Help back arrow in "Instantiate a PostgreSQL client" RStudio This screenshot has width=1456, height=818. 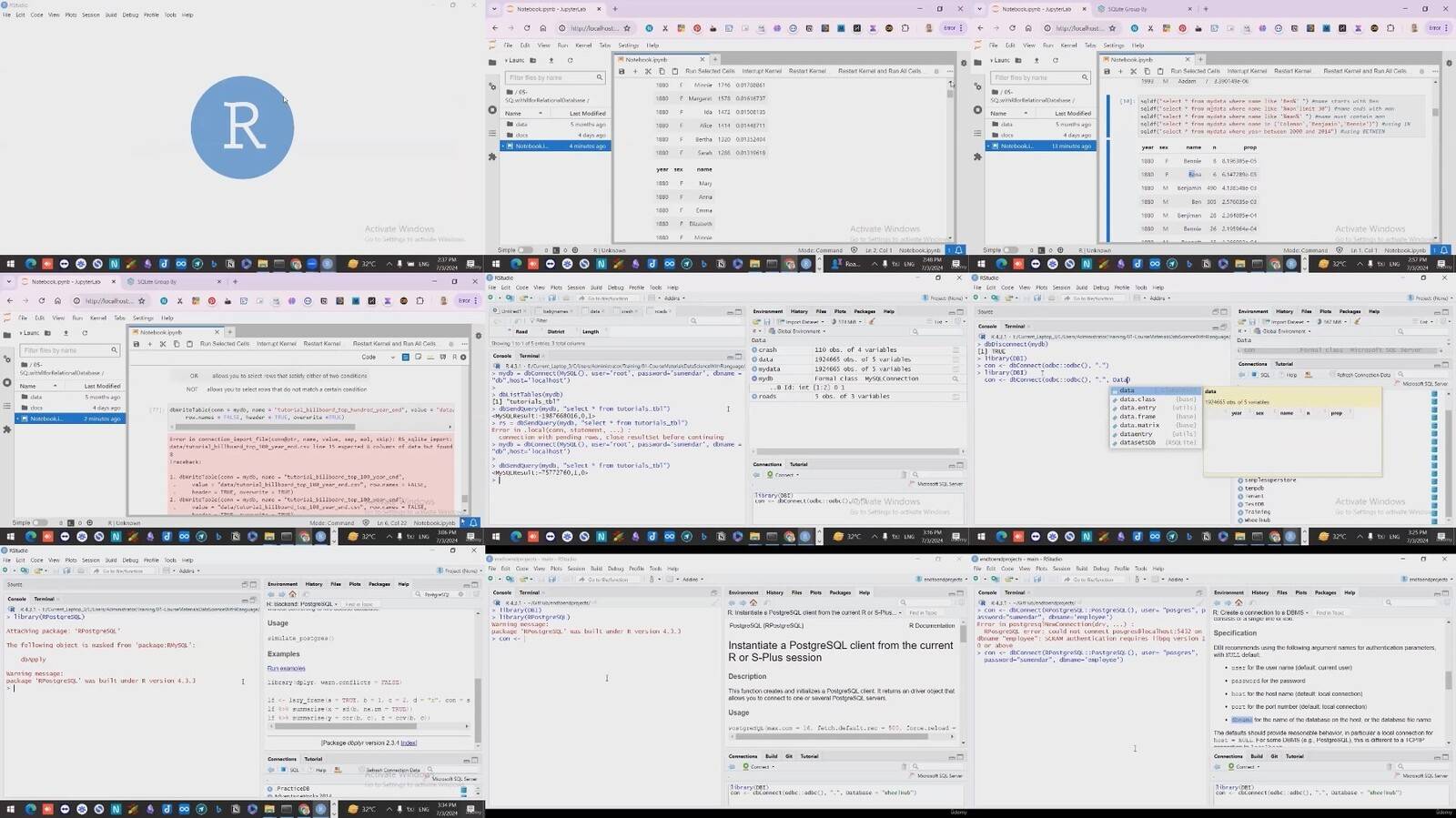(x=733, y=602)
